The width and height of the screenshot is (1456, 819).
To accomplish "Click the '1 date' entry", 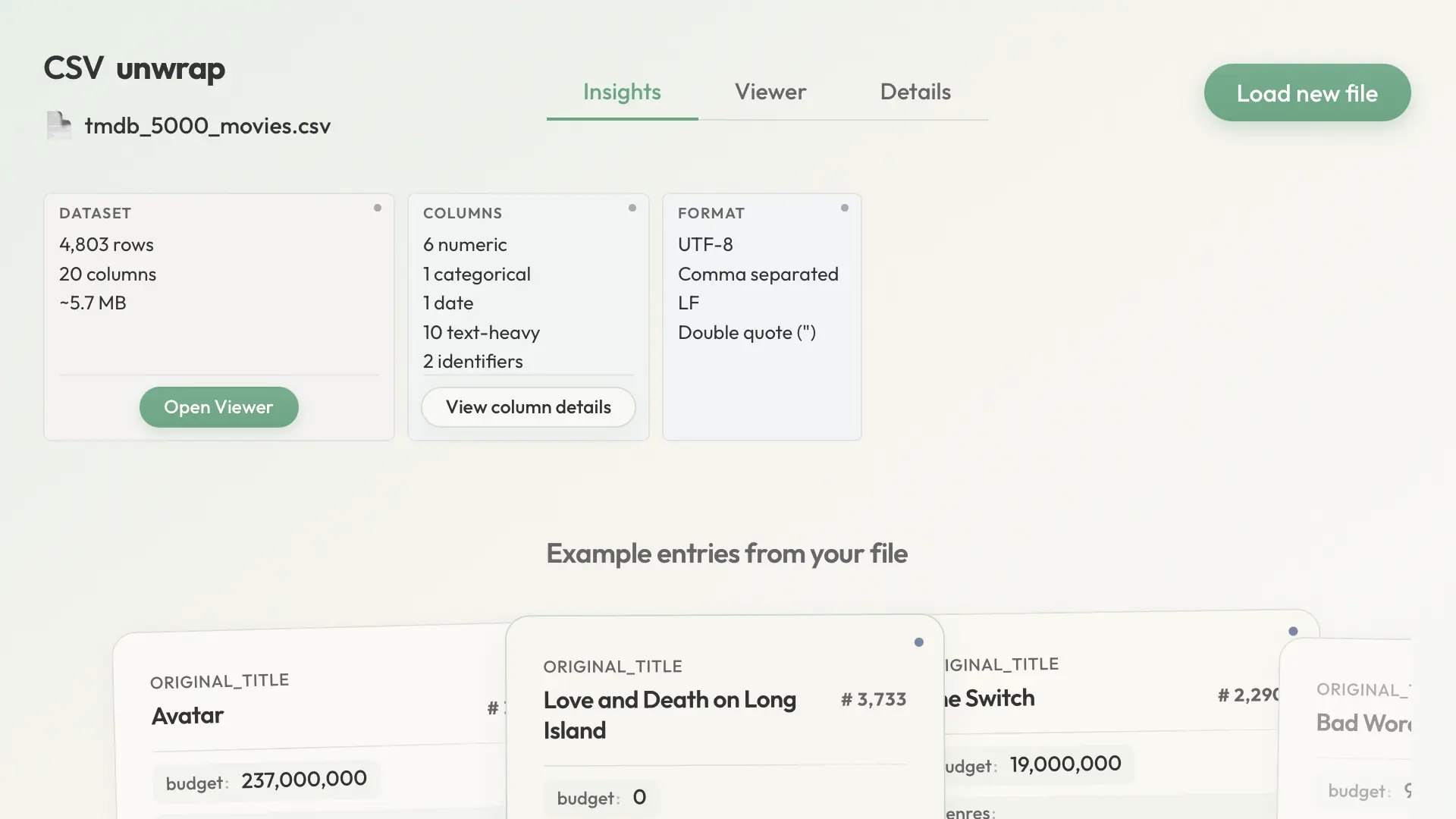I will click(448, 303).
